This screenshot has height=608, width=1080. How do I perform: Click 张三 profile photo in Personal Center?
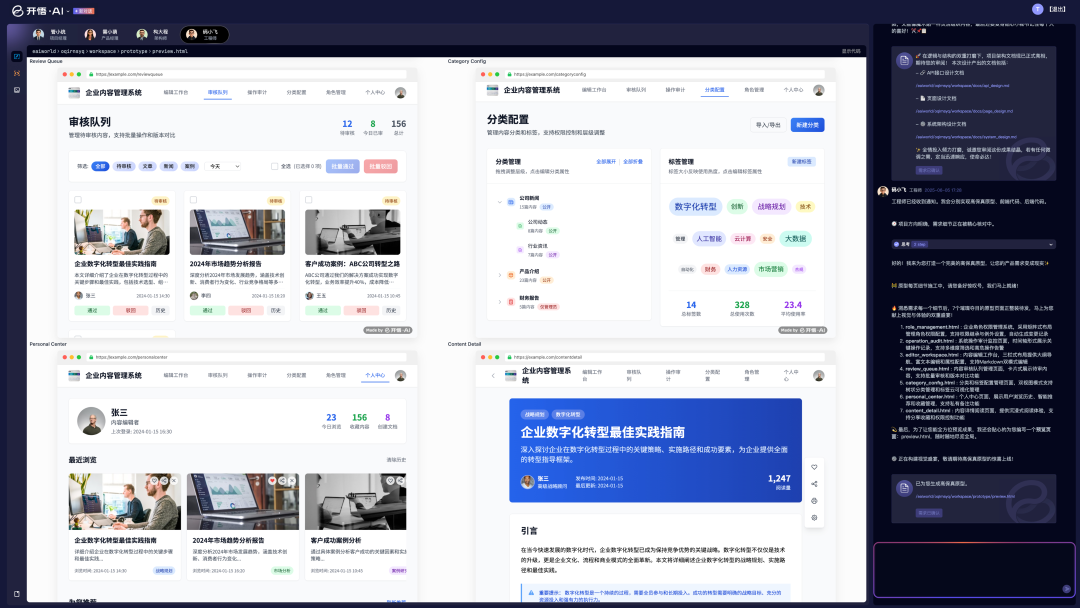coord(91,421)
